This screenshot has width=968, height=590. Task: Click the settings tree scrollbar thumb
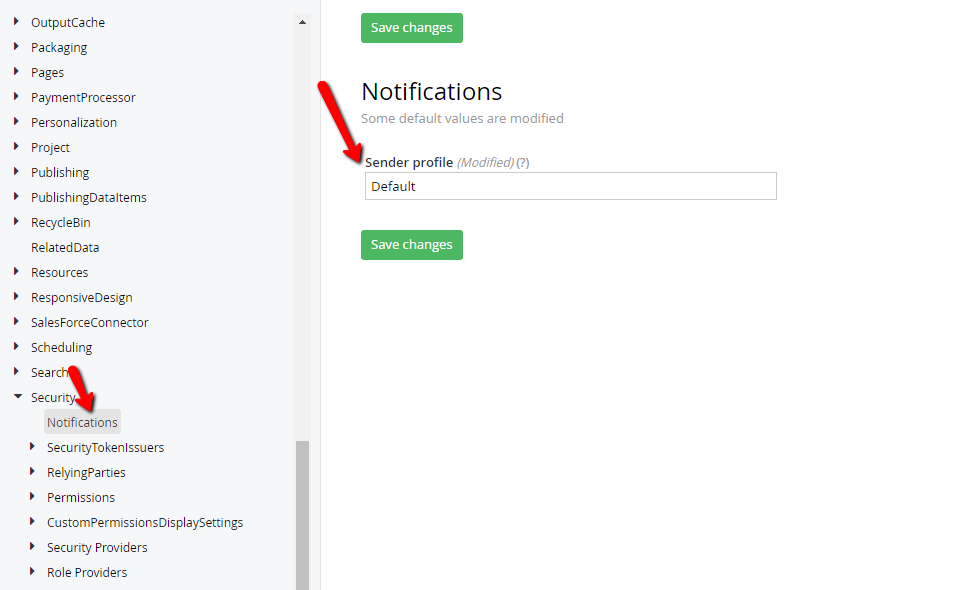[302, 515]
